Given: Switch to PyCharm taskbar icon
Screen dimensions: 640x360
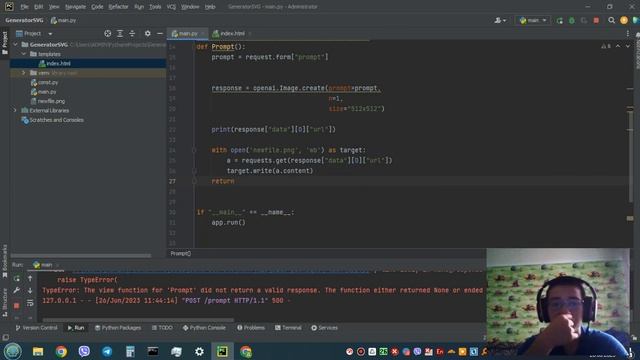Looking at the screenshot, I should click(222, 351).
